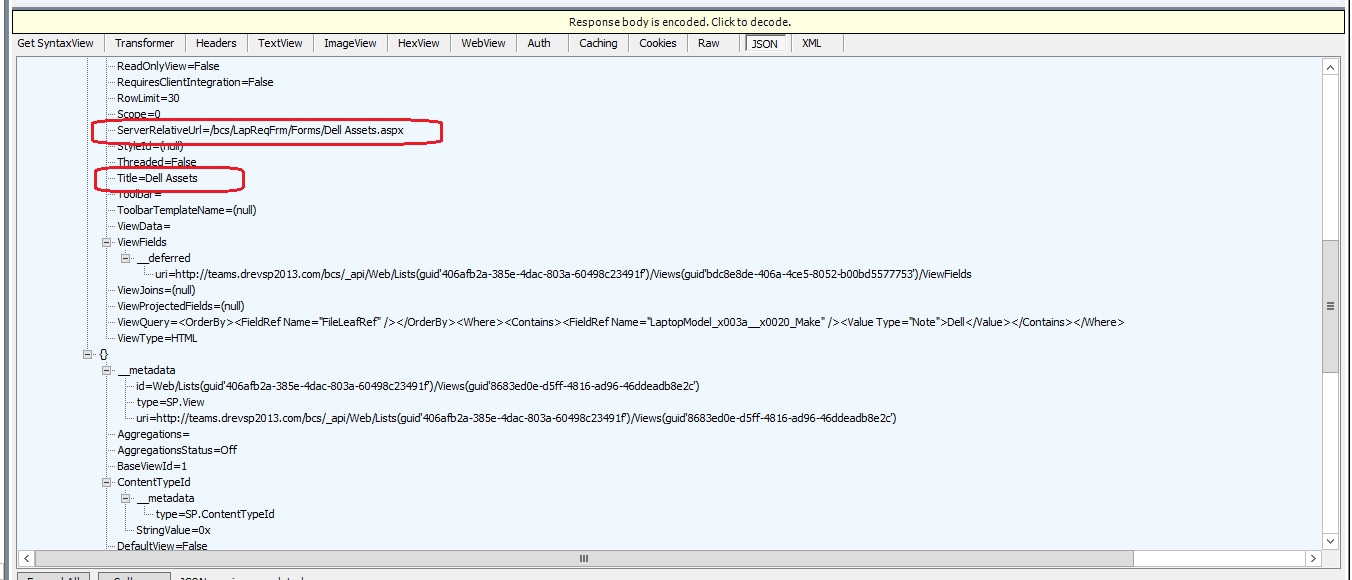This screenshot has width=1352, height=580.
Task: Click the vertical scrollbar thumb
Action: (x=1330, y=306)
